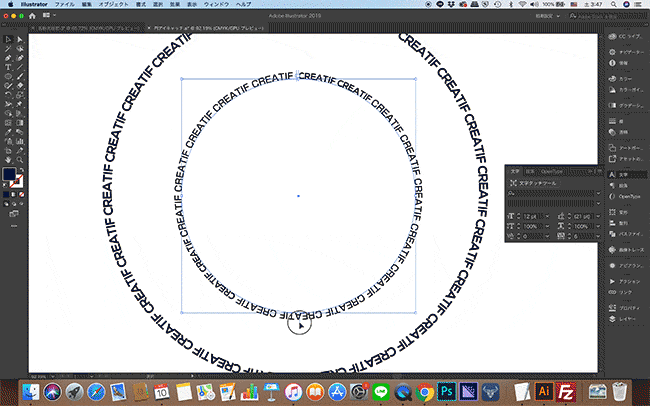Select the Line Segment tool
Image resolution: width=650 pixels, height=406 pixels.
[19, 67]
